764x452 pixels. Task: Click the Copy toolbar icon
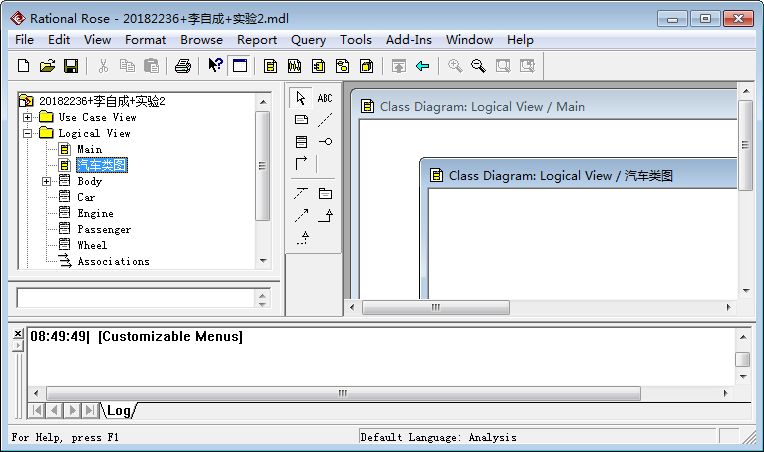click(127, 66)
